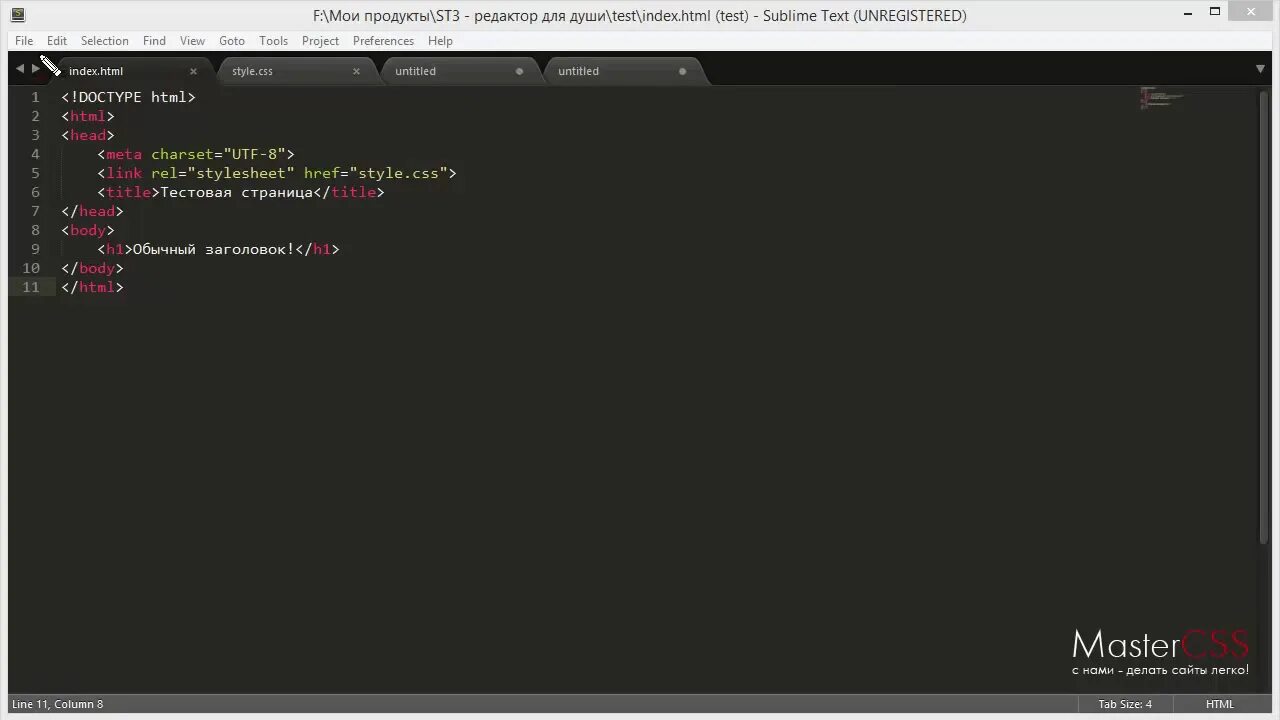Screen dimensions: 1280x720
Task: Click line number 11 in gutter
Action: coord(31,287)
